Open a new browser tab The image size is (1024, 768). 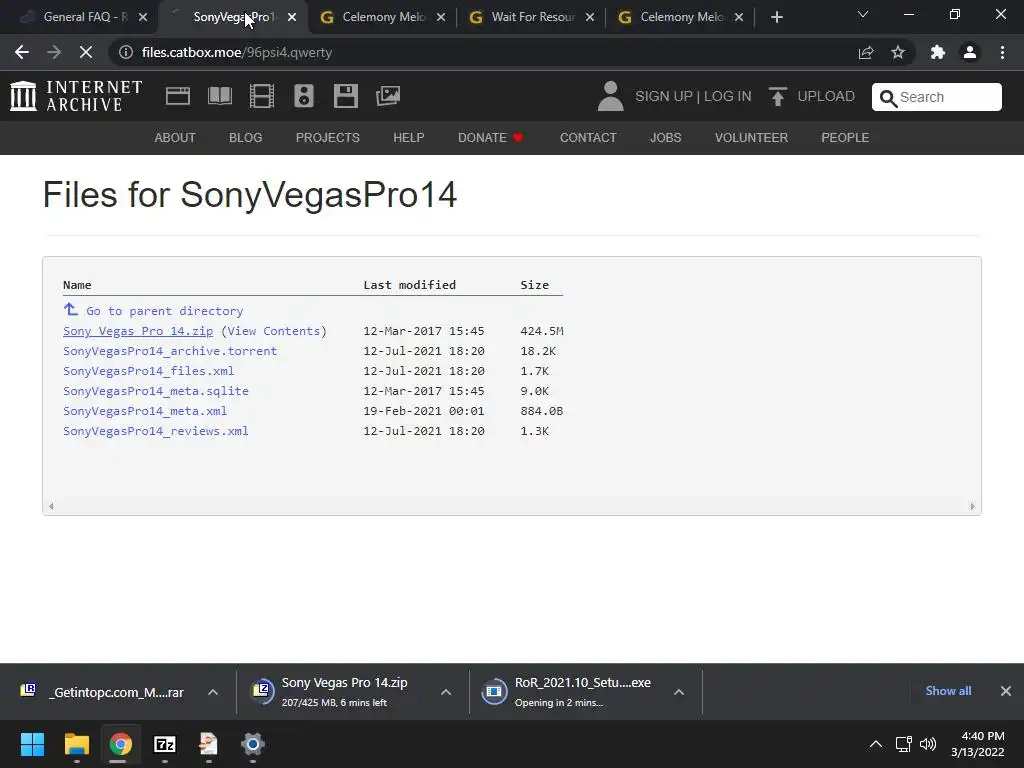(x=776, y=17)
